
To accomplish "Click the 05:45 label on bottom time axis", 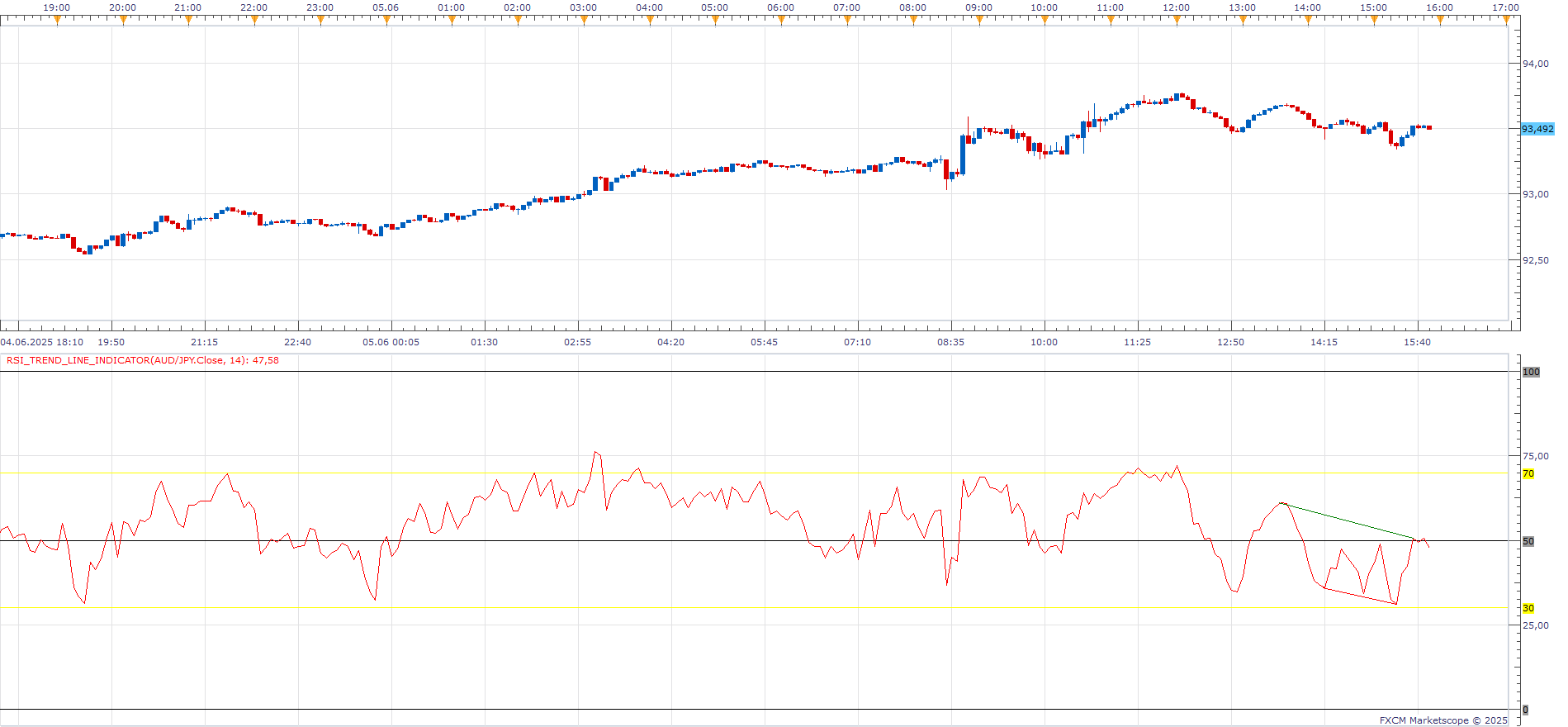I will point(765,342).
